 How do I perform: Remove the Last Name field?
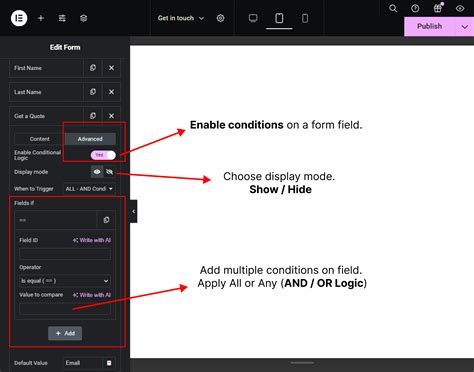coord(111,92)
